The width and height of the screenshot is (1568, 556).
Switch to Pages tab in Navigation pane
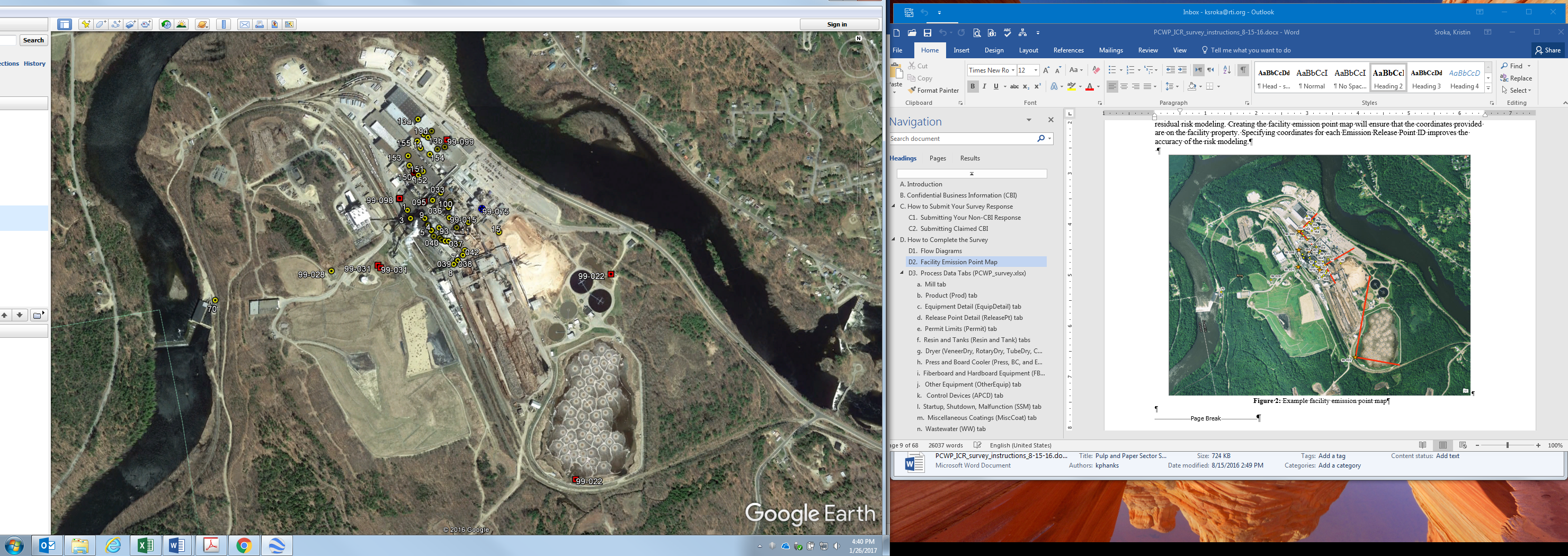[x=938, y=158]
